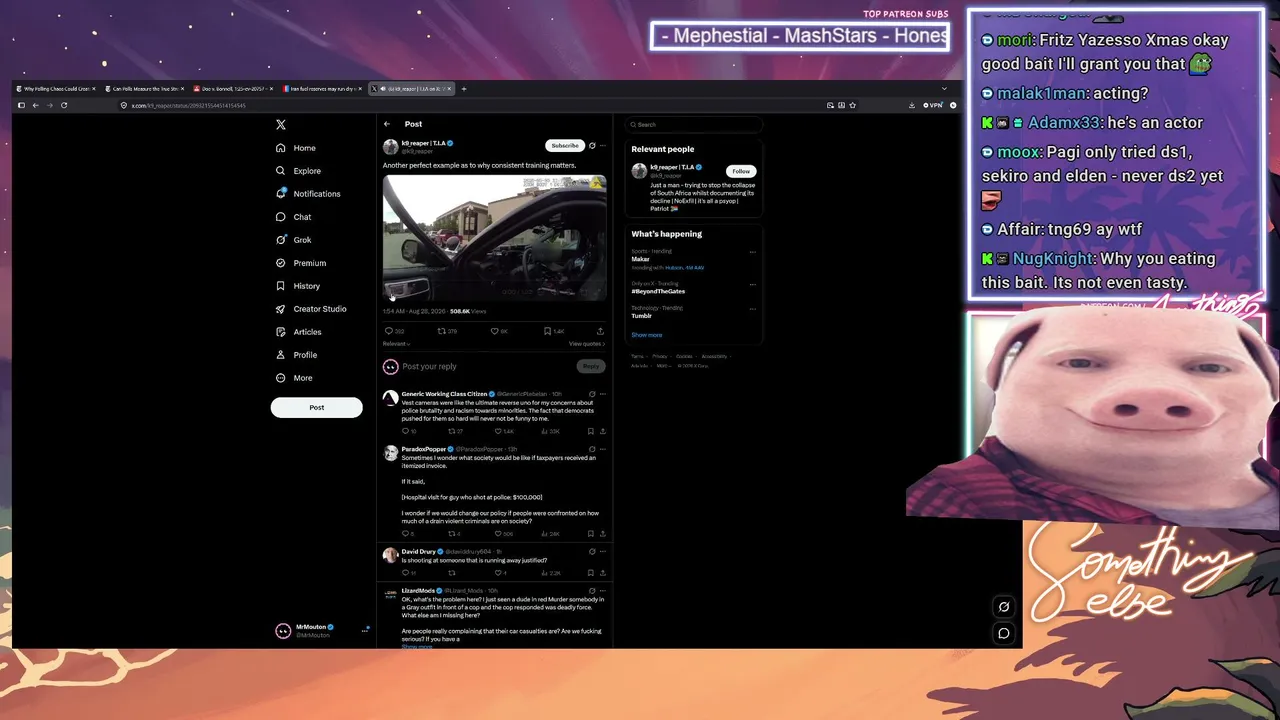The width and height of the screenshot is (1280, 720).
Task: Play the bodycam video in the post
Action: [x=495, y=238]
